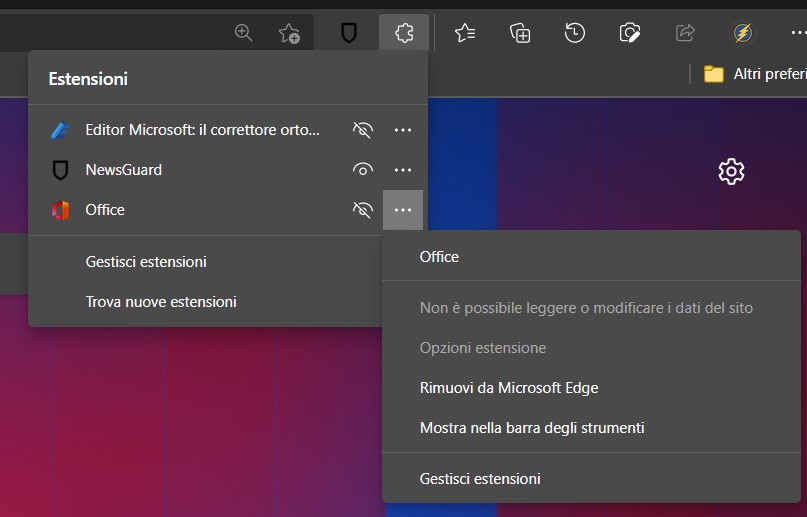Hide NewsGuard from the toolbar
Viewport: 807px width, 517px height.
tap(362, 170)
